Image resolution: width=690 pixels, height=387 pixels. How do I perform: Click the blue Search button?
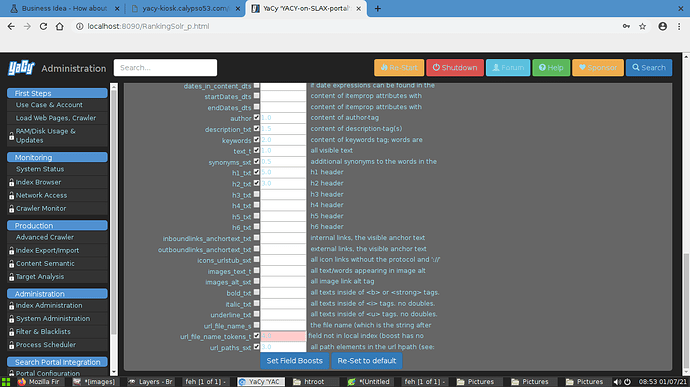pyautogui.click(x=649, y=67)
